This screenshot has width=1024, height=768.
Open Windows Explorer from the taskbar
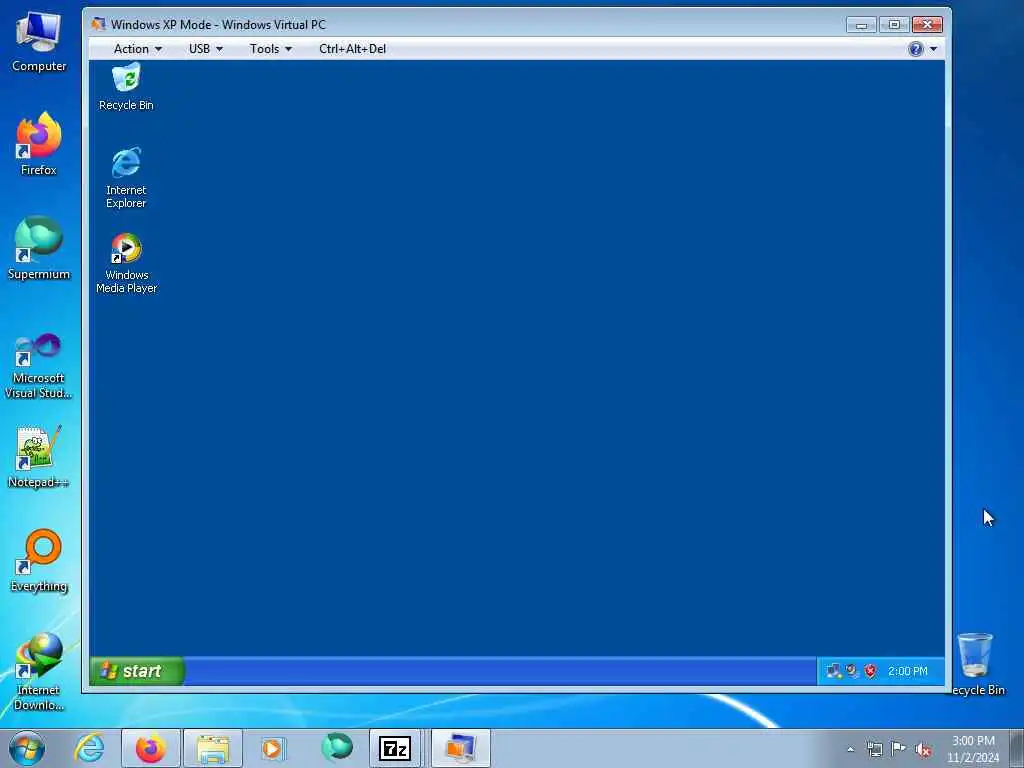(213, 748)
